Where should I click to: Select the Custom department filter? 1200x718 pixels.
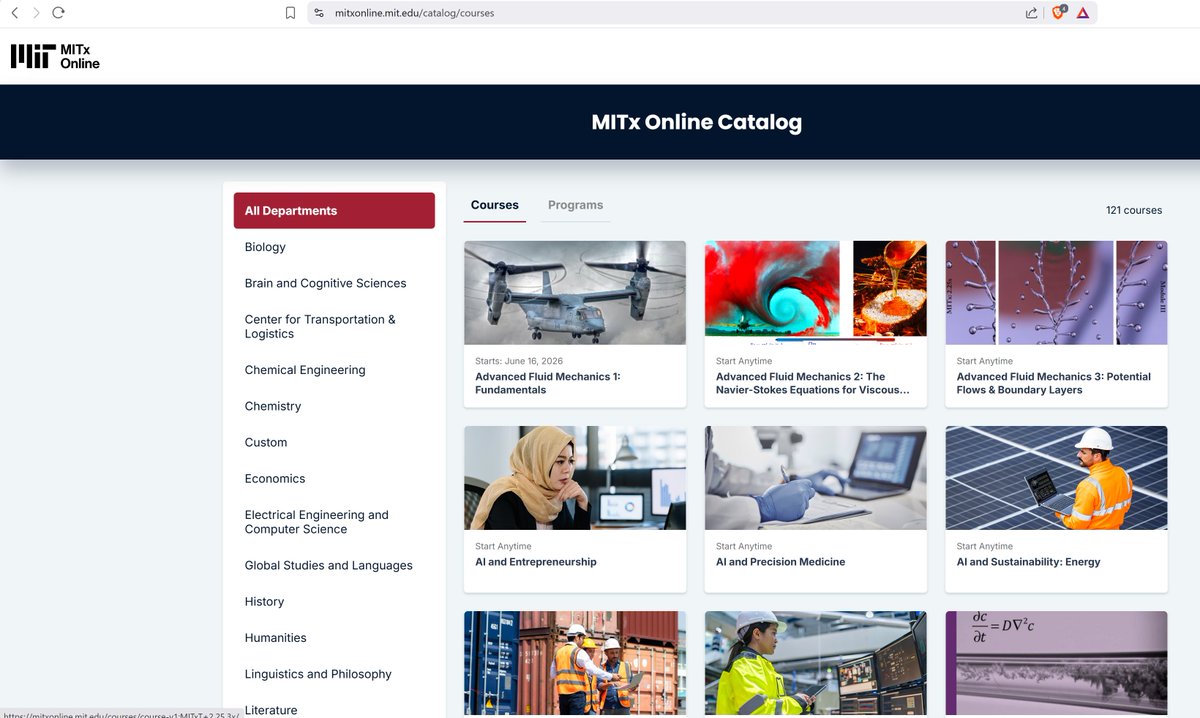266,442
